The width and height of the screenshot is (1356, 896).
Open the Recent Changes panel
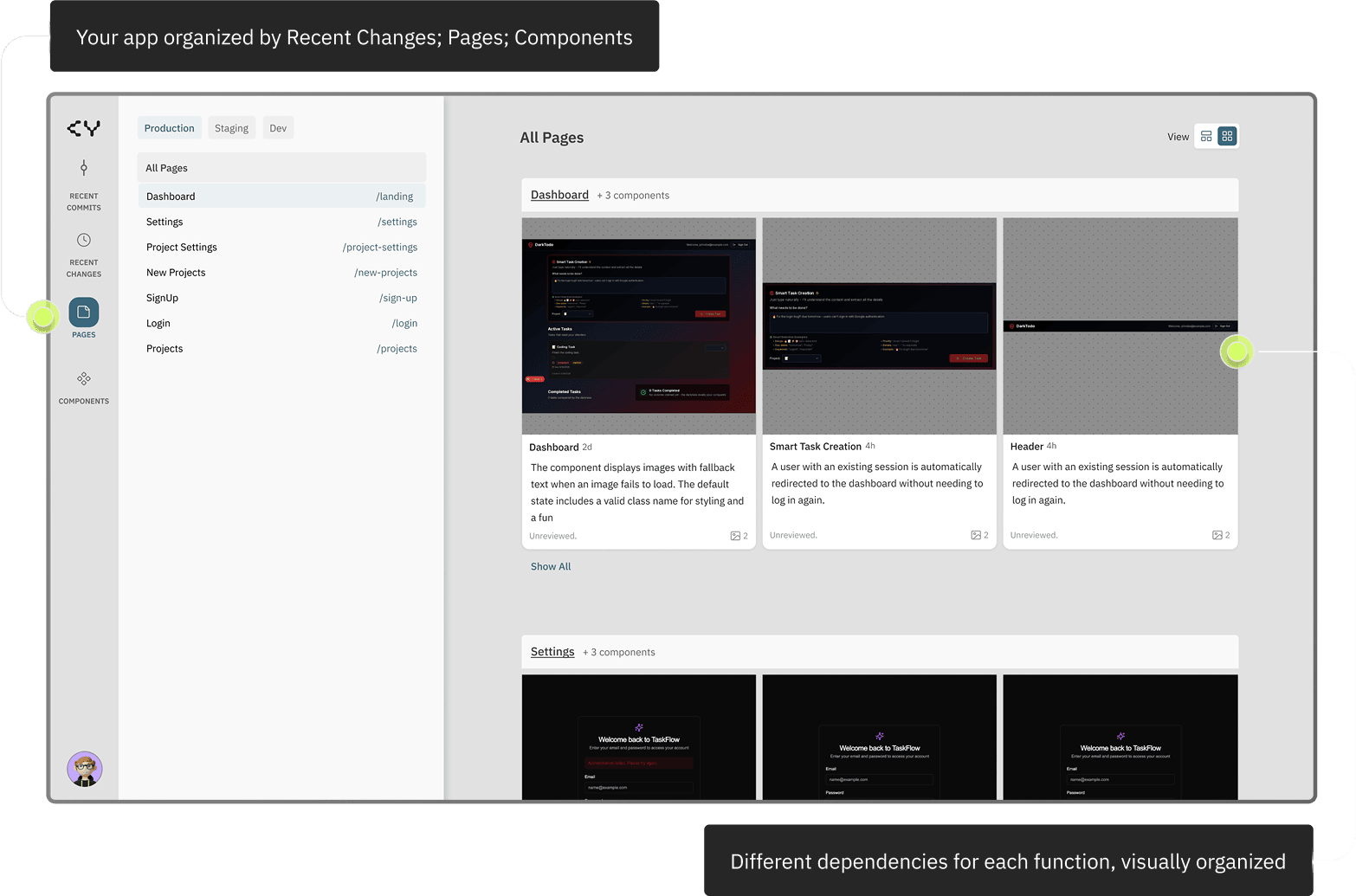pyautogui.click(x=83, y=252)
